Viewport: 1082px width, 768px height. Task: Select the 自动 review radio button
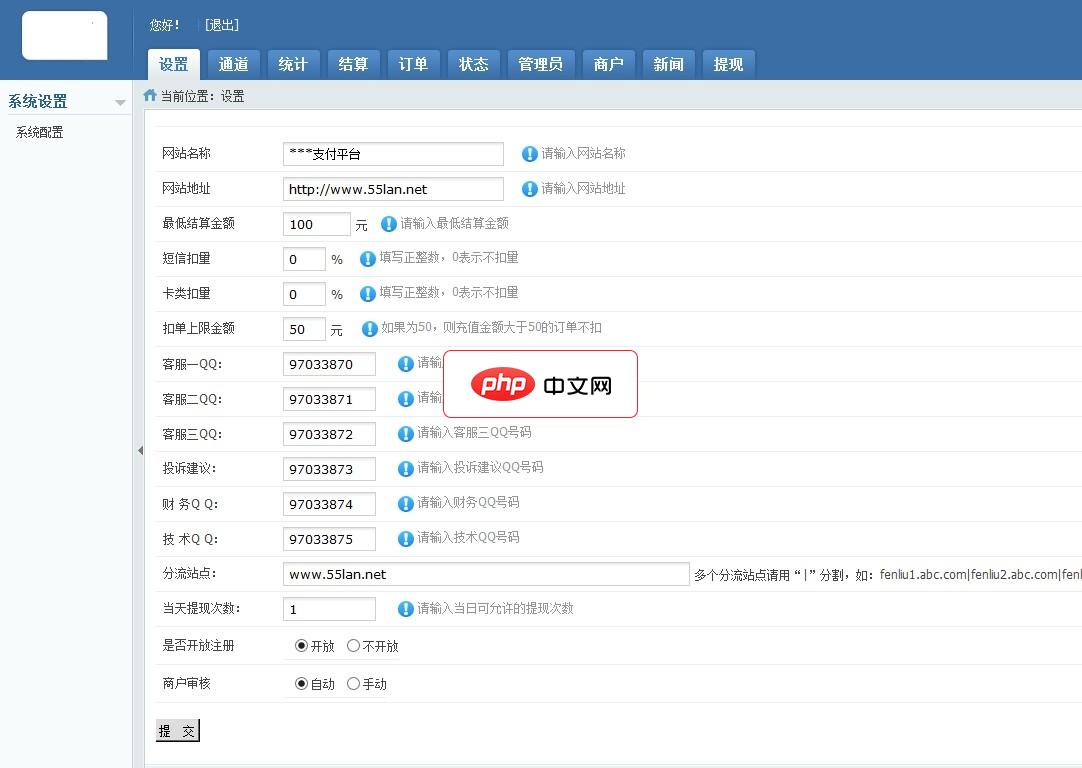(x=303, y=683)
